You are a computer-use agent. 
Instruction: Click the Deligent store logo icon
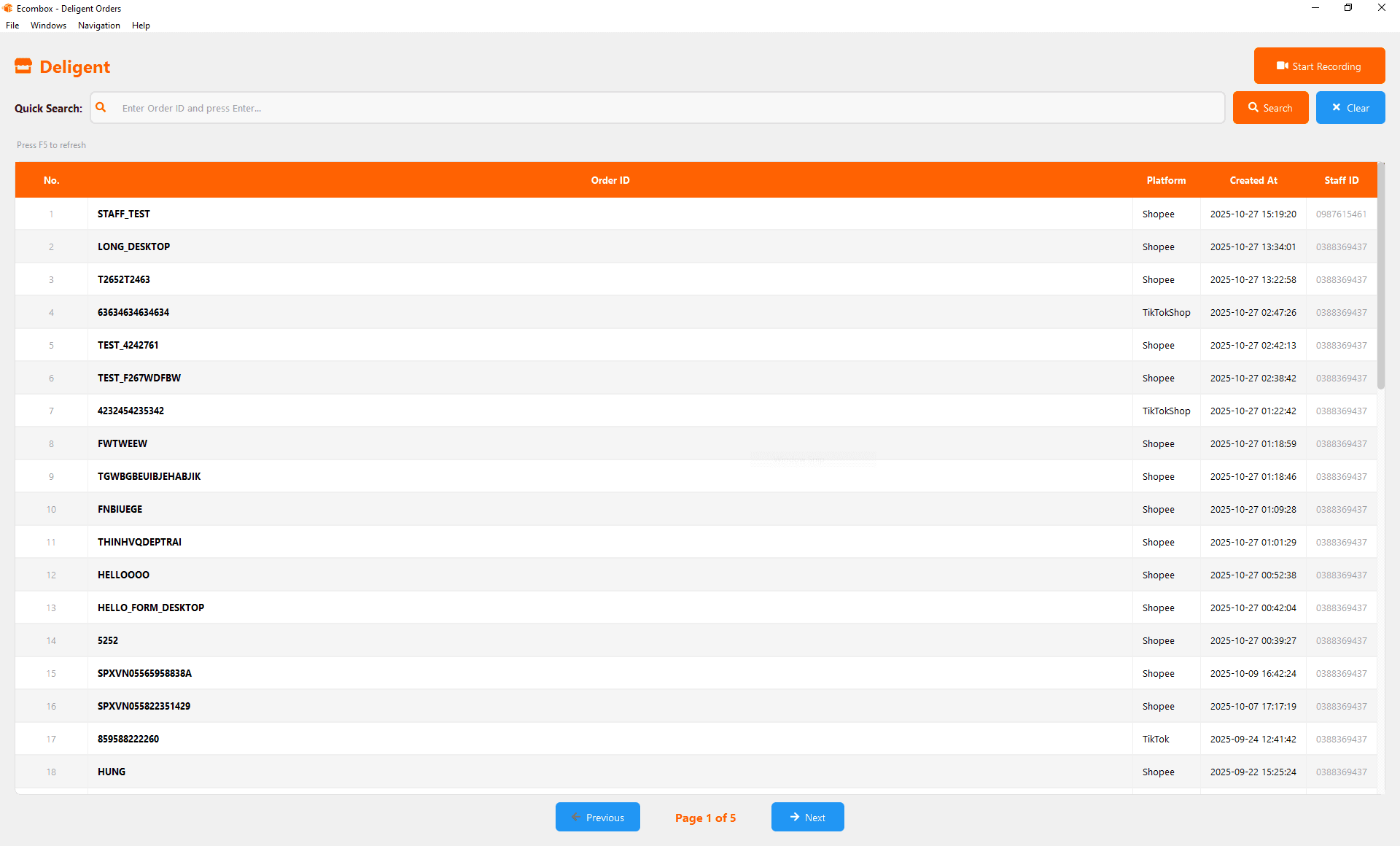tap(23, 66)
